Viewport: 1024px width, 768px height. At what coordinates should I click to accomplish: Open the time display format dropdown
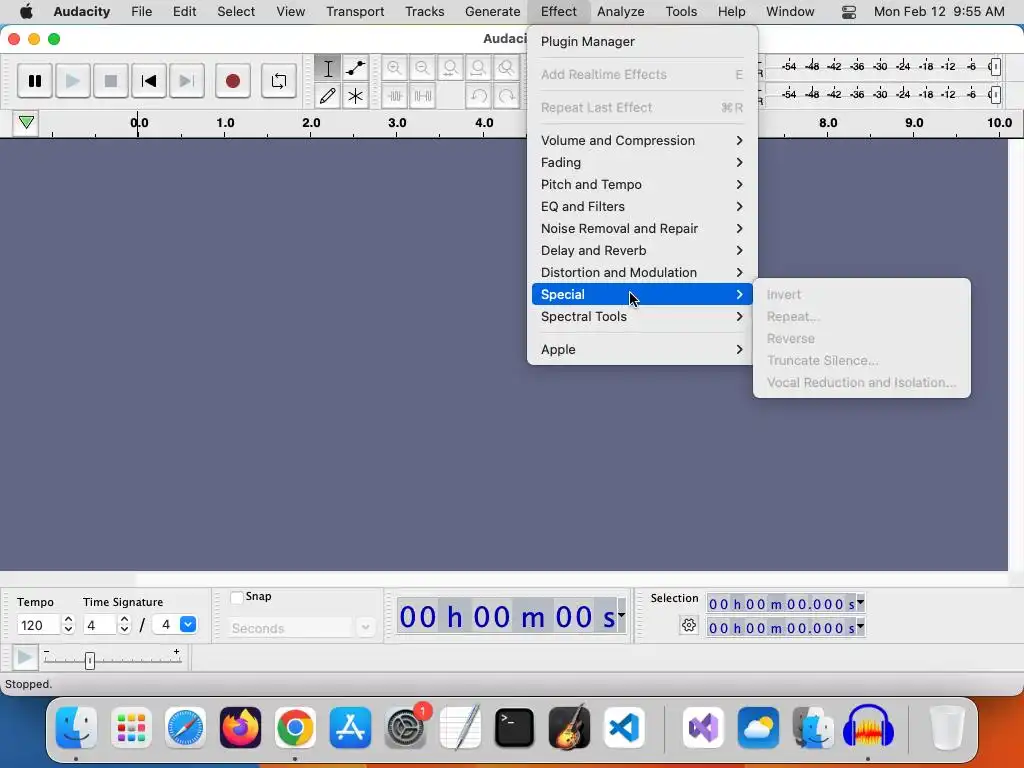[x=621, y=615]
